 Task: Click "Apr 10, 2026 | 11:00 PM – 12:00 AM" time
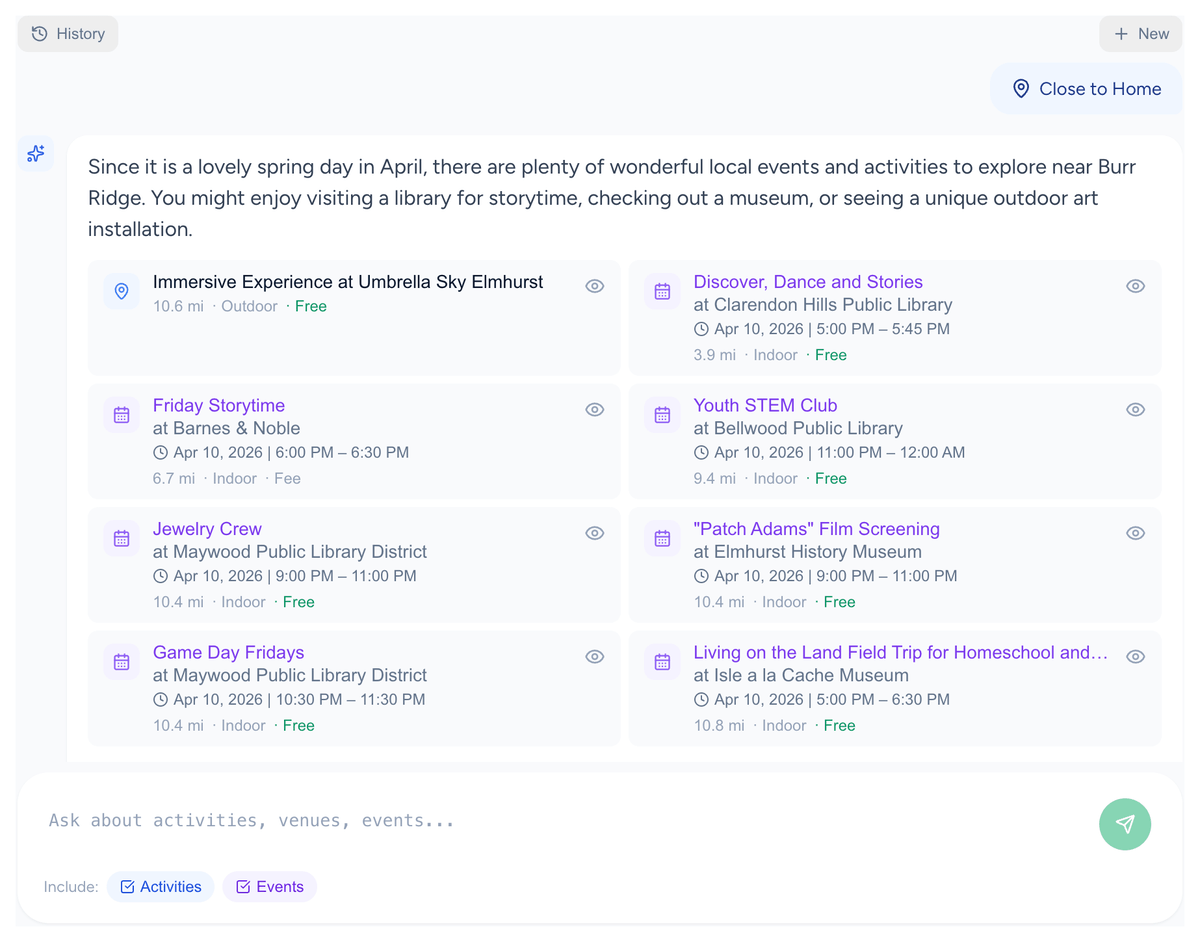[x=840, y=453]
